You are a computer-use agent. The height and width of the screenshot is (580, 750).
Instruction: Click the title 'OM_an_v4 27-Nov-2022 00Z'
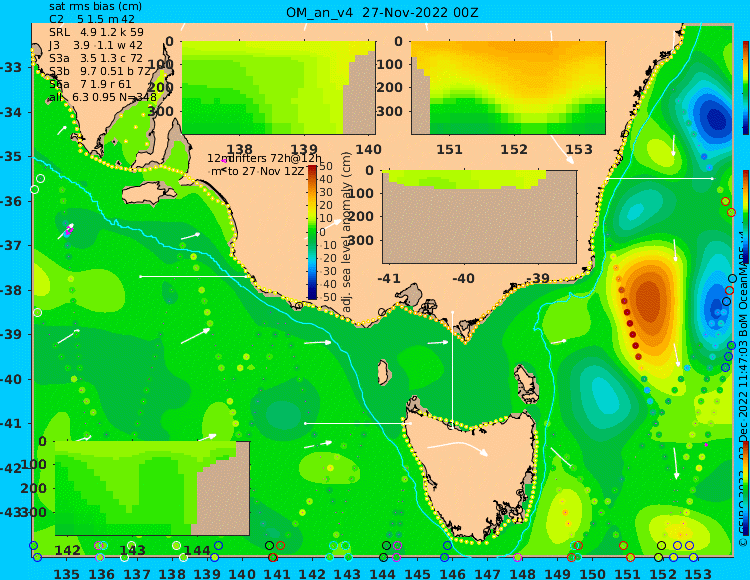(x=382, y=12)
